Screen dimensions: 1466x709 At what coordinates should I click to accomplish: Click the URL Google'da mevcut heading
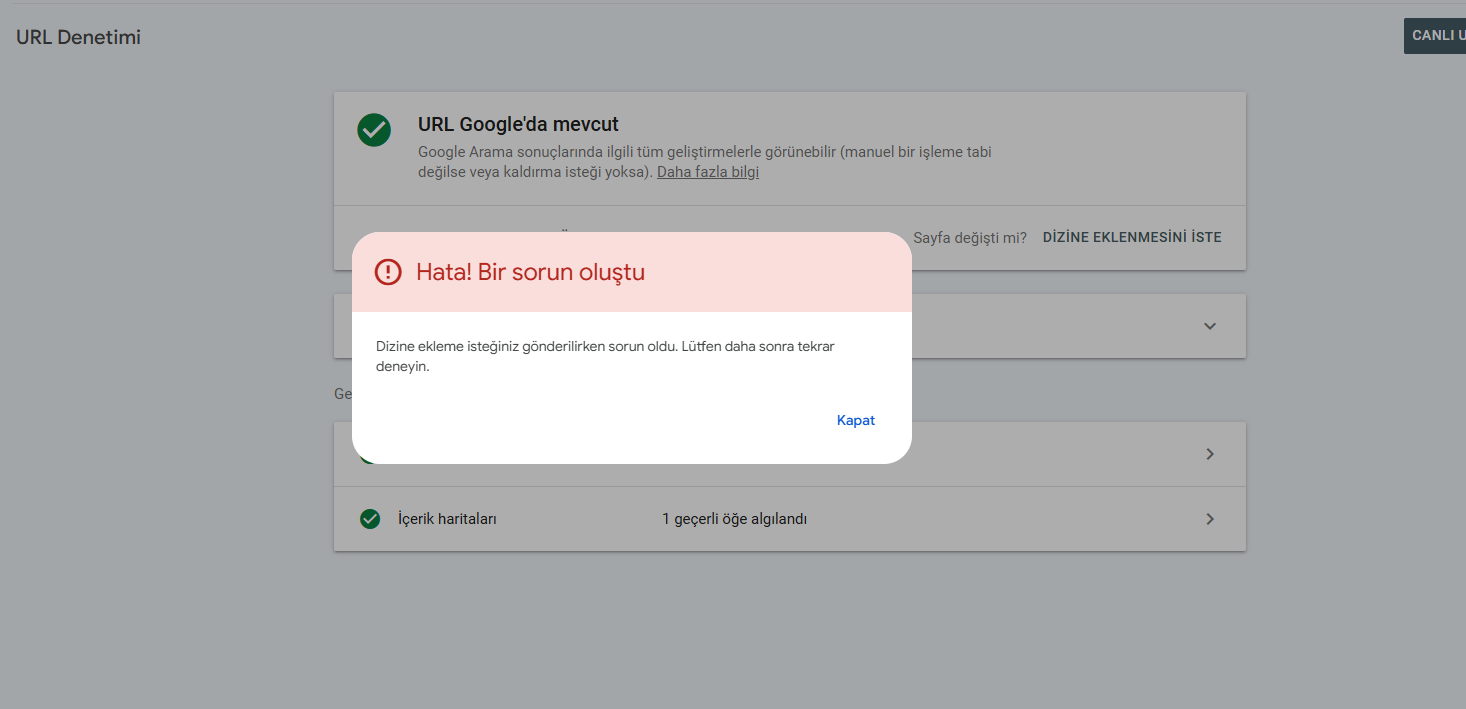pos(518,125)
